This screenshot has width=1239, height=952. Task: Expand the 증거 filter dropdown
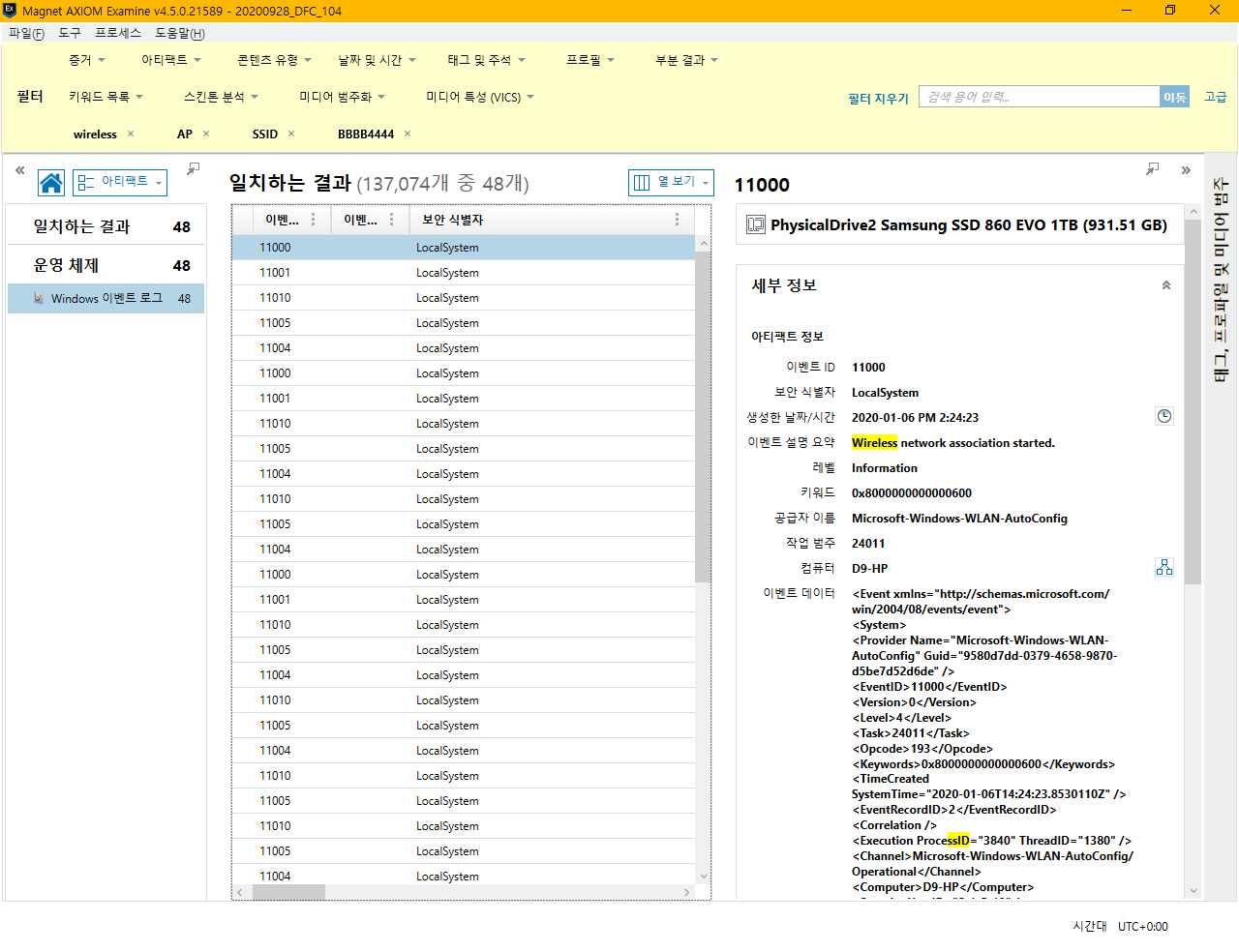(87, 60)
